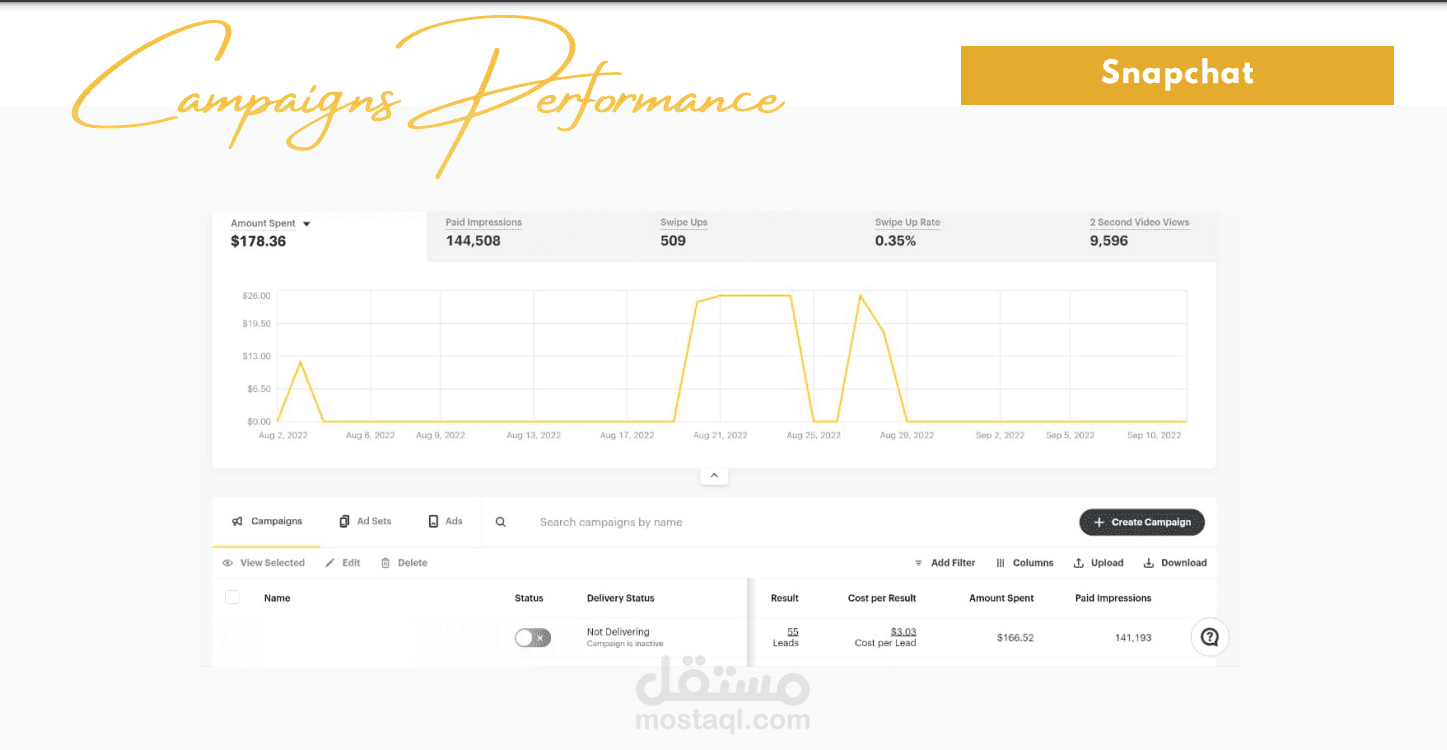This screenshot has width=1447, height=750.
Task: Open the Amount Spent metric dropdown
Action: tap(306, 224)
